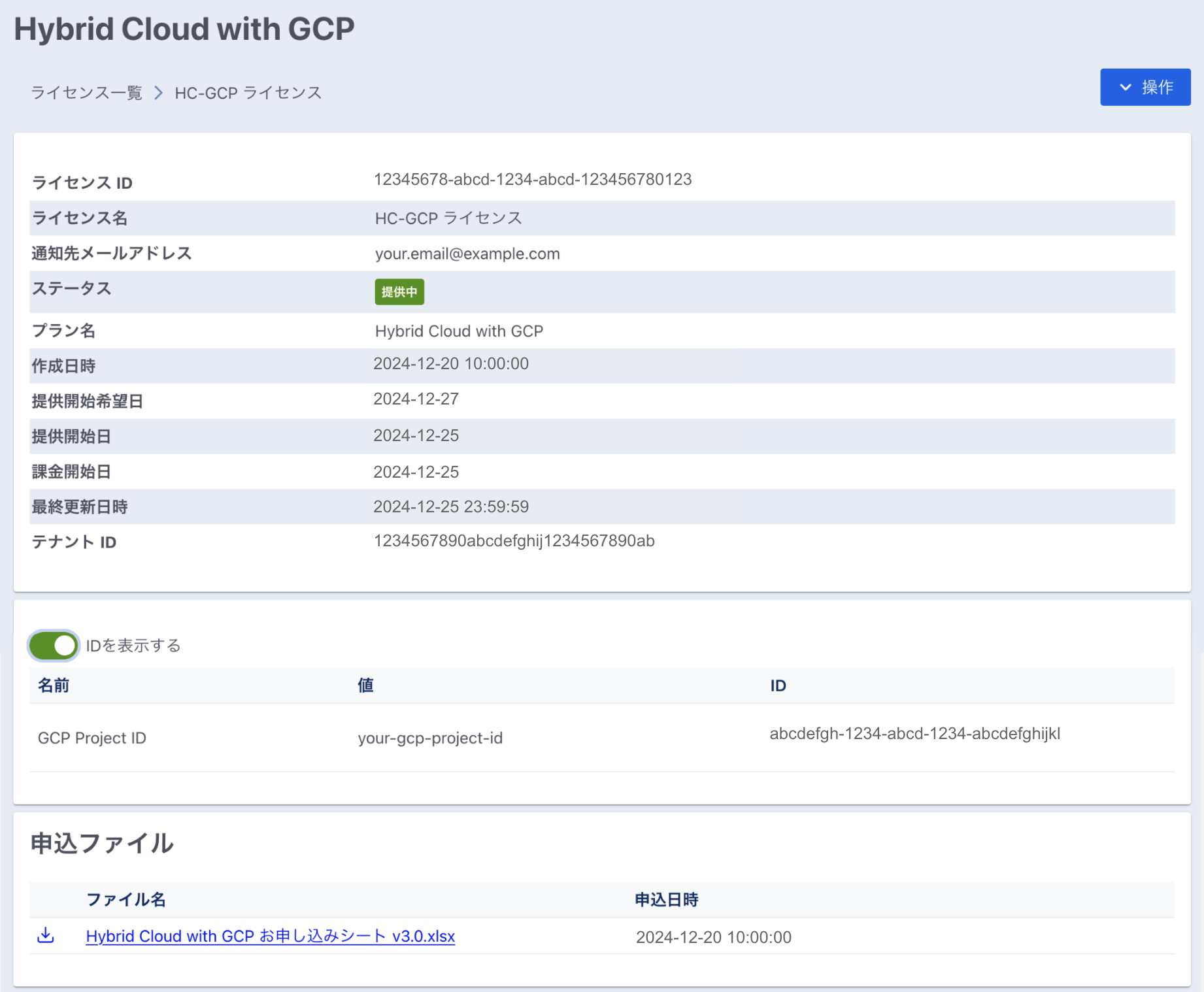1204x992 pixels.
Task: Open Hybrid Cloud with GCP お申し込みシート v3.0.xlsx link
Action: (x=271, y=936)
